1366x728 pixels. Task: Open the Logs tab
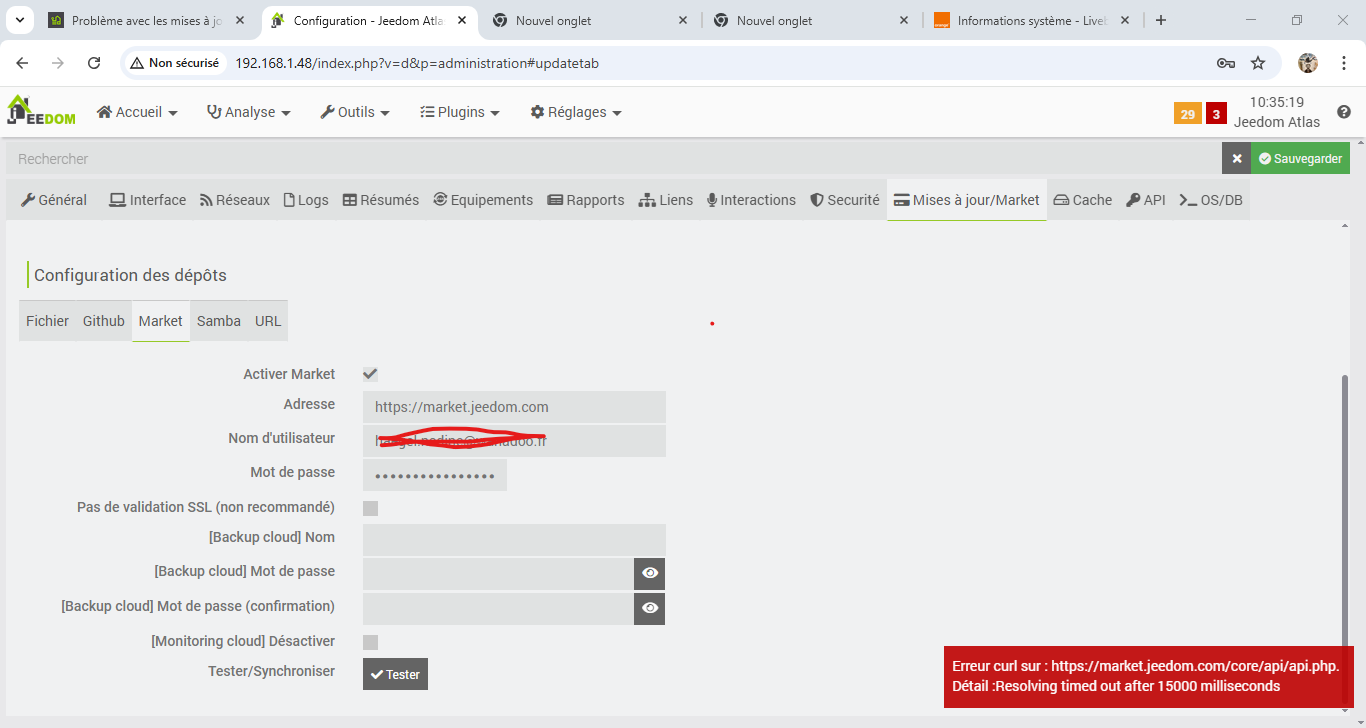pos(306,200)
